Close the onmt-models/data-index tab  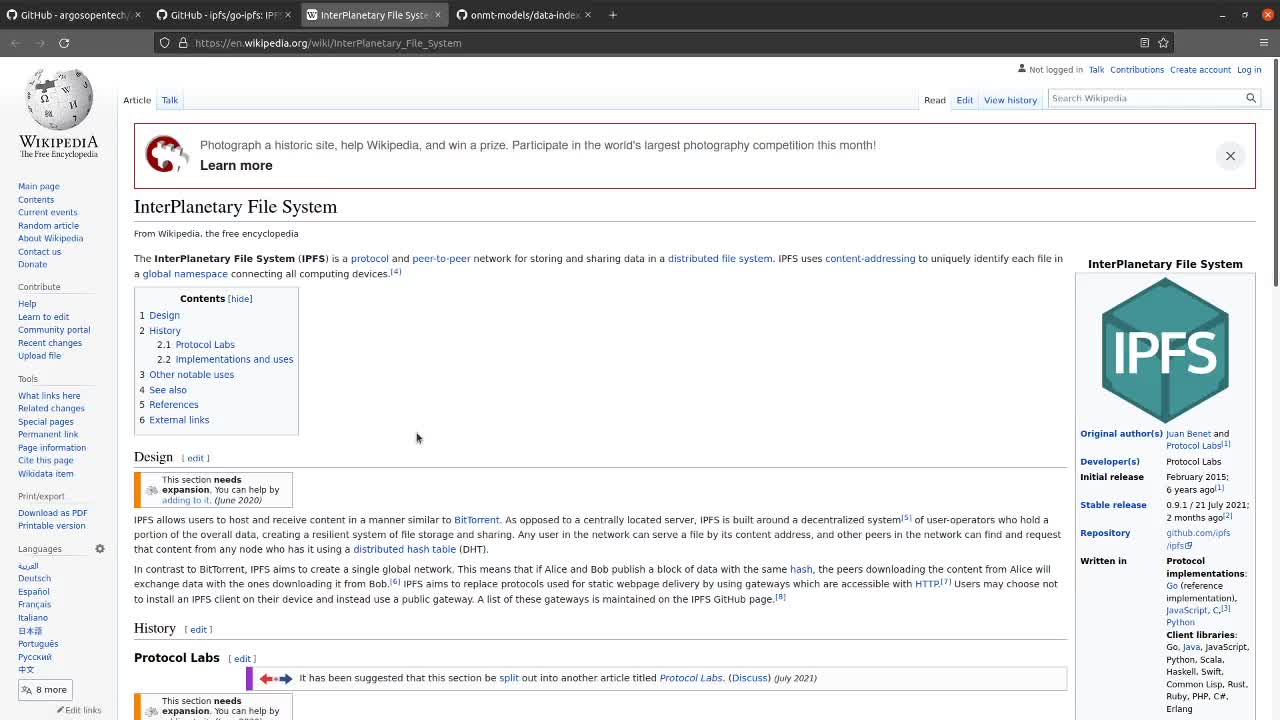coord(588,15)
